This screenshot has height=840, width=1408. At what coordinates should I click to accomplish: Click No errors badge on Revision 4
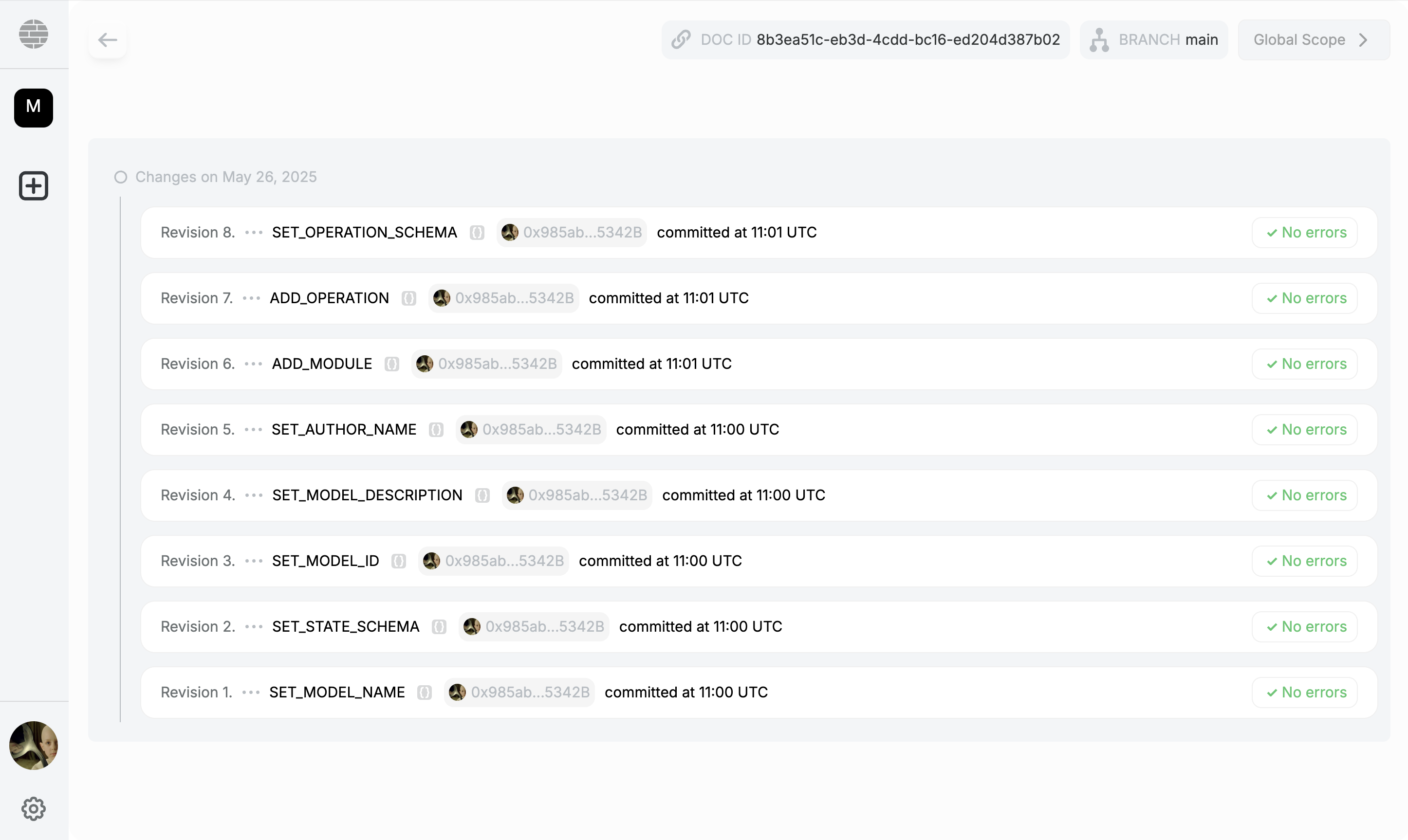1304,495
